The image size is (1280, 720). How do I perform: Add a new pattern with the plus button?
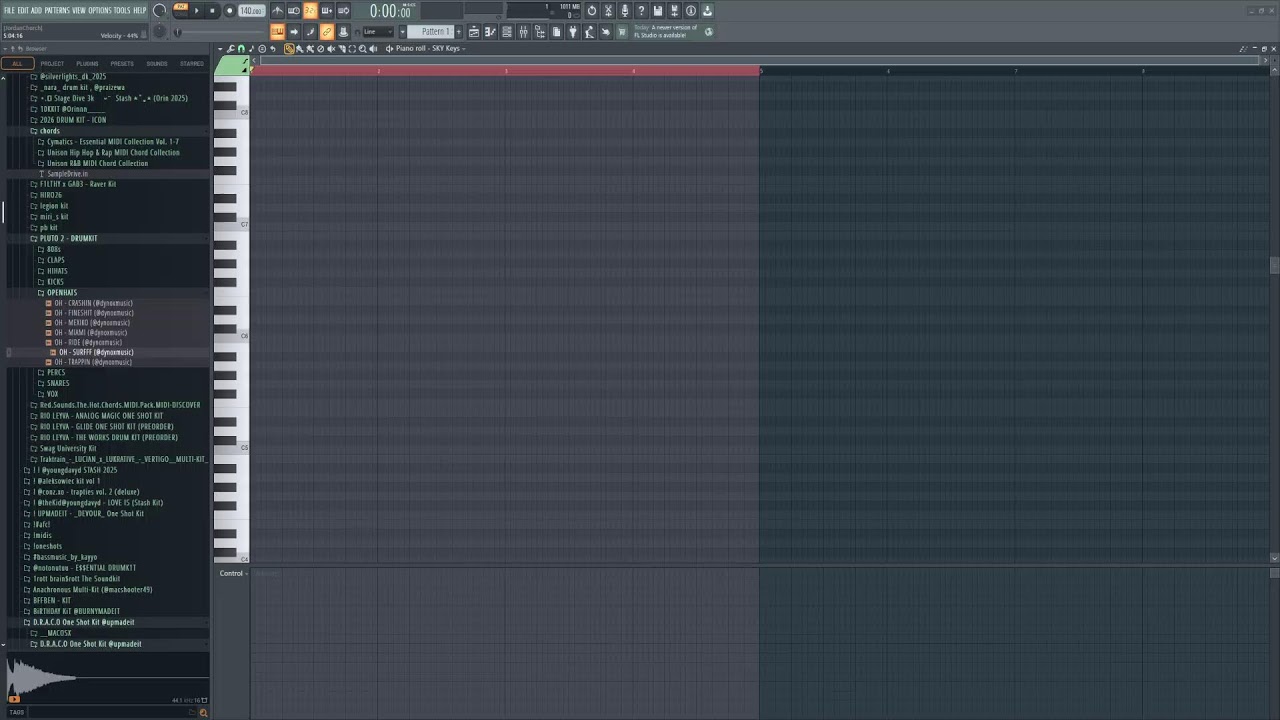point(458,32)
